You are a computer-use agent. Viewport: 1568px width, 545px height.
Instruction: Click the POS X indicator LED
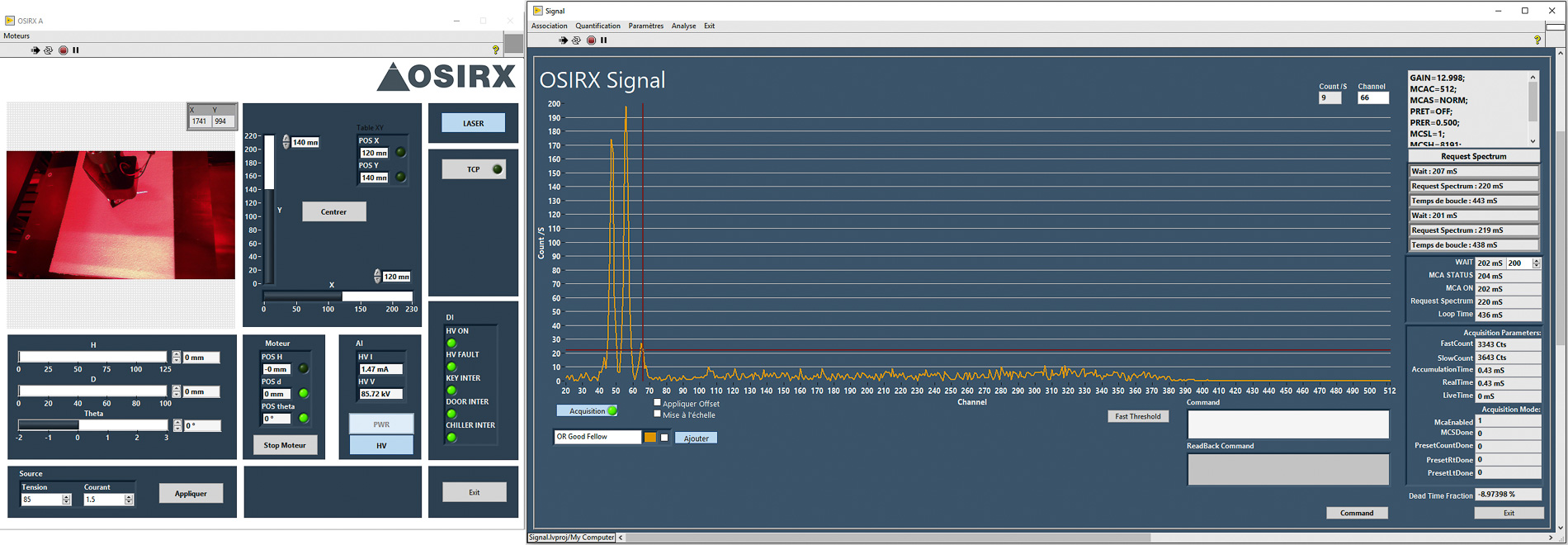point(401,152)
